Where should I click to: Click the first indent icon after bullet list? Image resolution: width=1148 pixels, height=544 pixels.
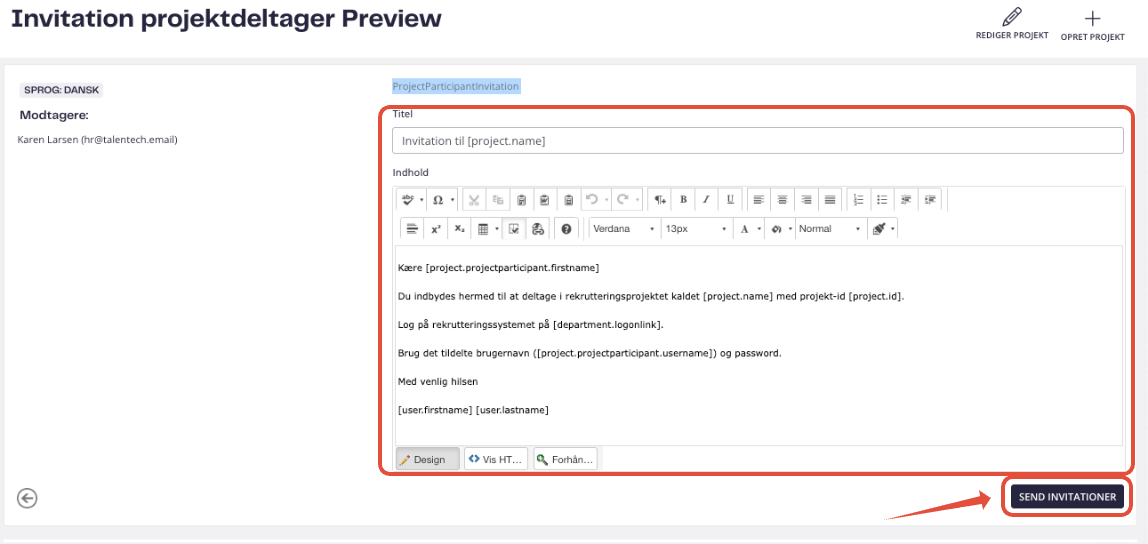click(906, 199)
